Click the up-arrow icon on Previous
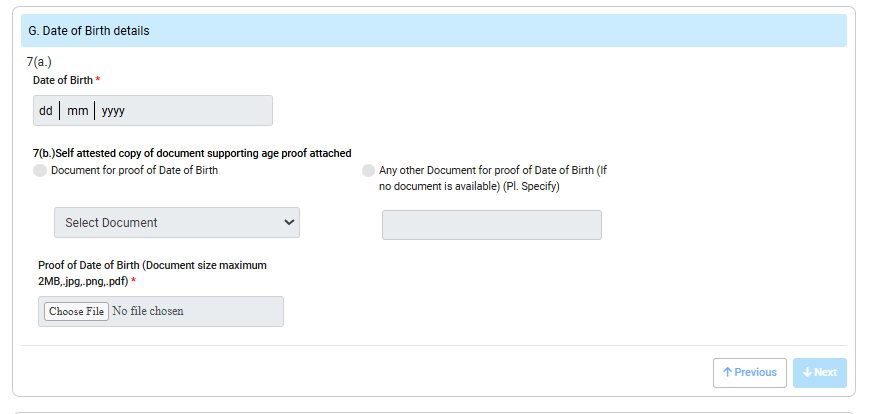 point(727,373)
